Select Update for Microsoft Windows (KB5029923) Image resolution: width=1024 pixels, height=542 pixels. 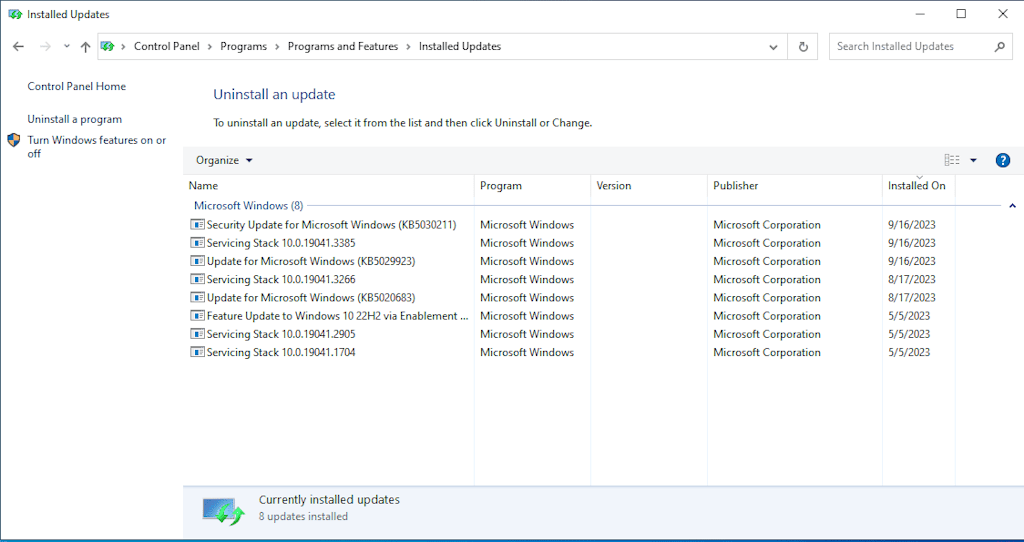pos(569,261)
